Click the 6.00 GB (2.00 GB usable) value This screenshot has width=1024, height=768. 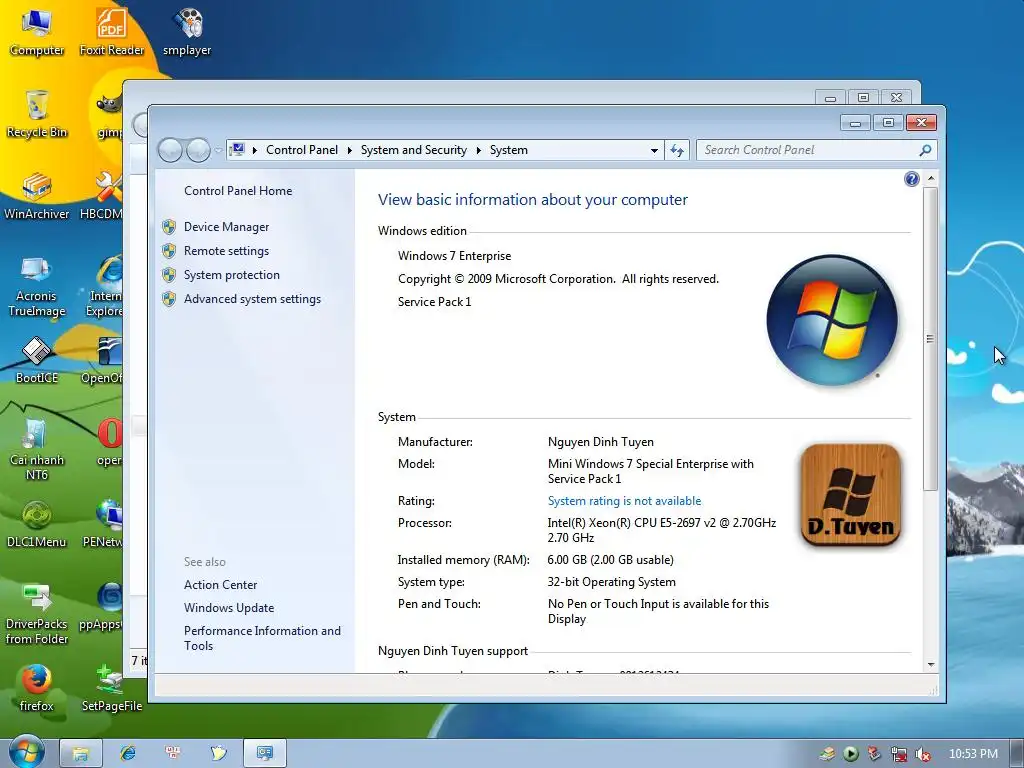click(x=611, y=560)
